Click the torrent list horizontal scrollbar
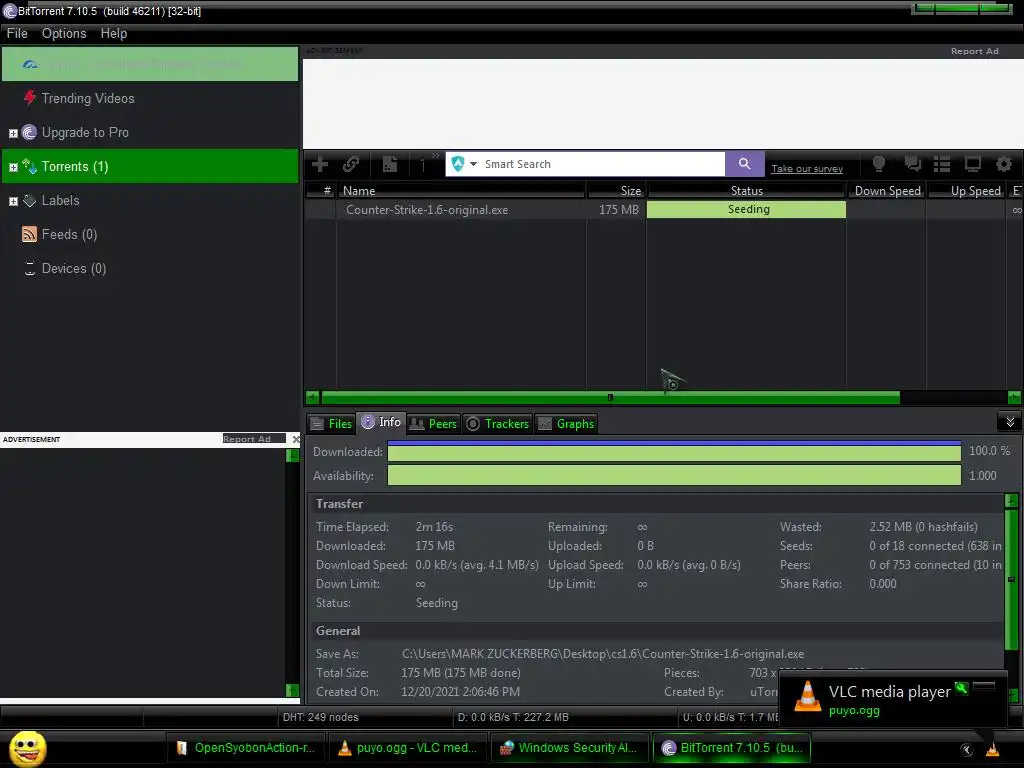The height and width of the screenshot is (768, 1024). click(x=610, y=398)
